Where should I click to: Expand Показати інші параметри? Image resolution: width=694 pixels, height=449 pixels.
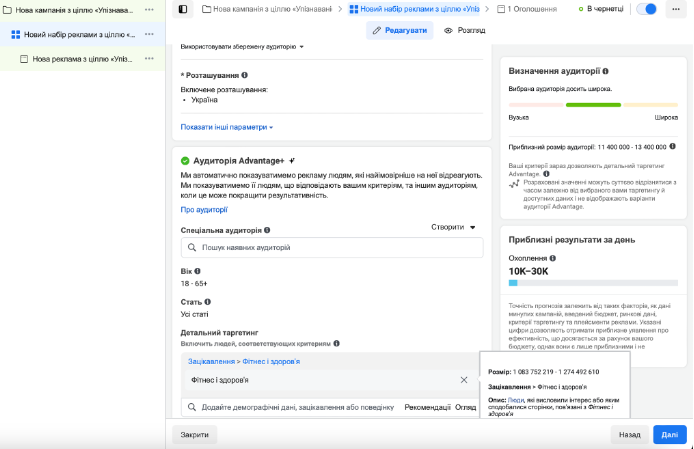tap(226, 127)
